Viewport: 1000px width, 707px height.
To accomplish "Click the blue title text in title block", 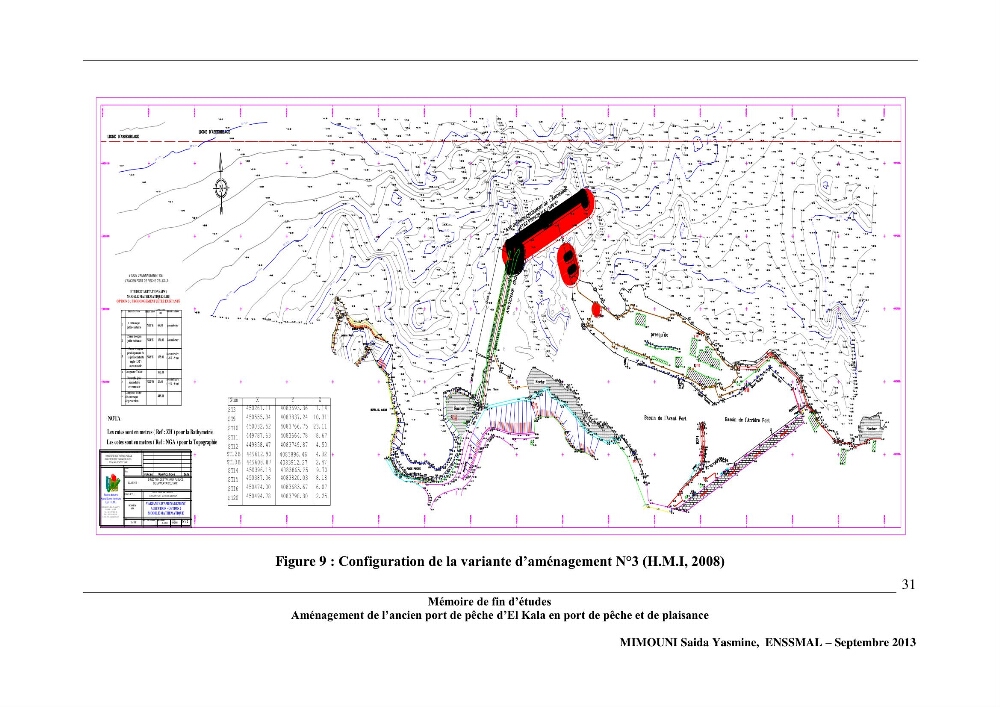I will pyautogui.click(x=165, y=508).
